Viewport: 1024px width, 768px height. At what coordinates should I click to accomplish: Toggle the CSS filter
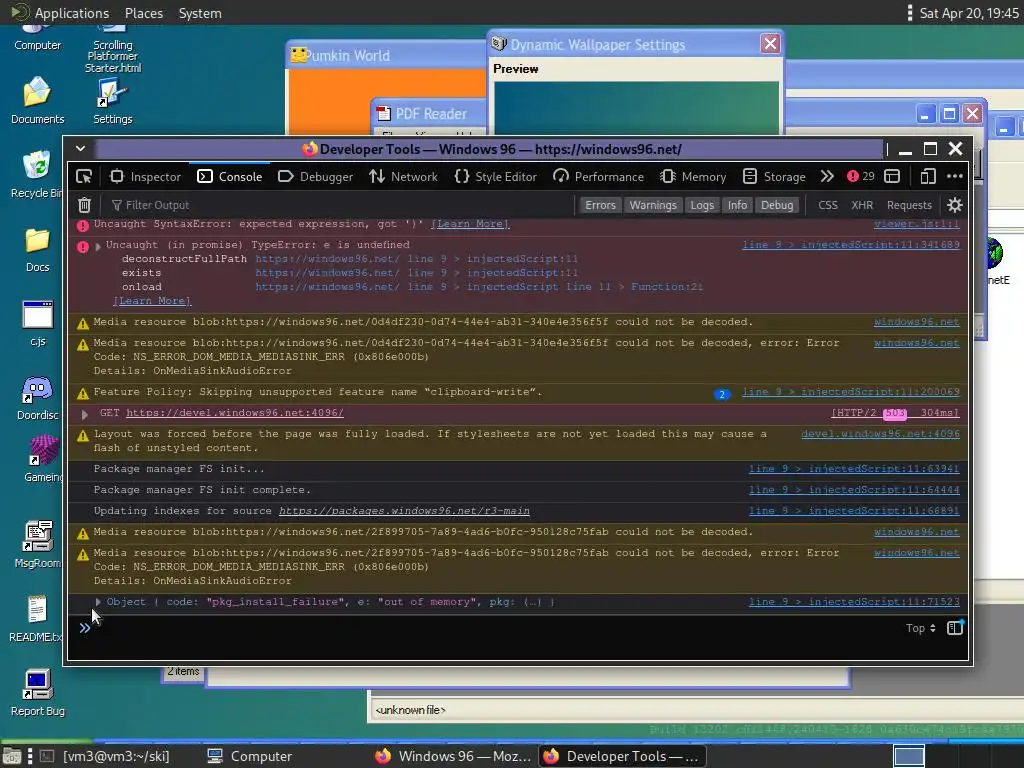(x=827, y=205)
